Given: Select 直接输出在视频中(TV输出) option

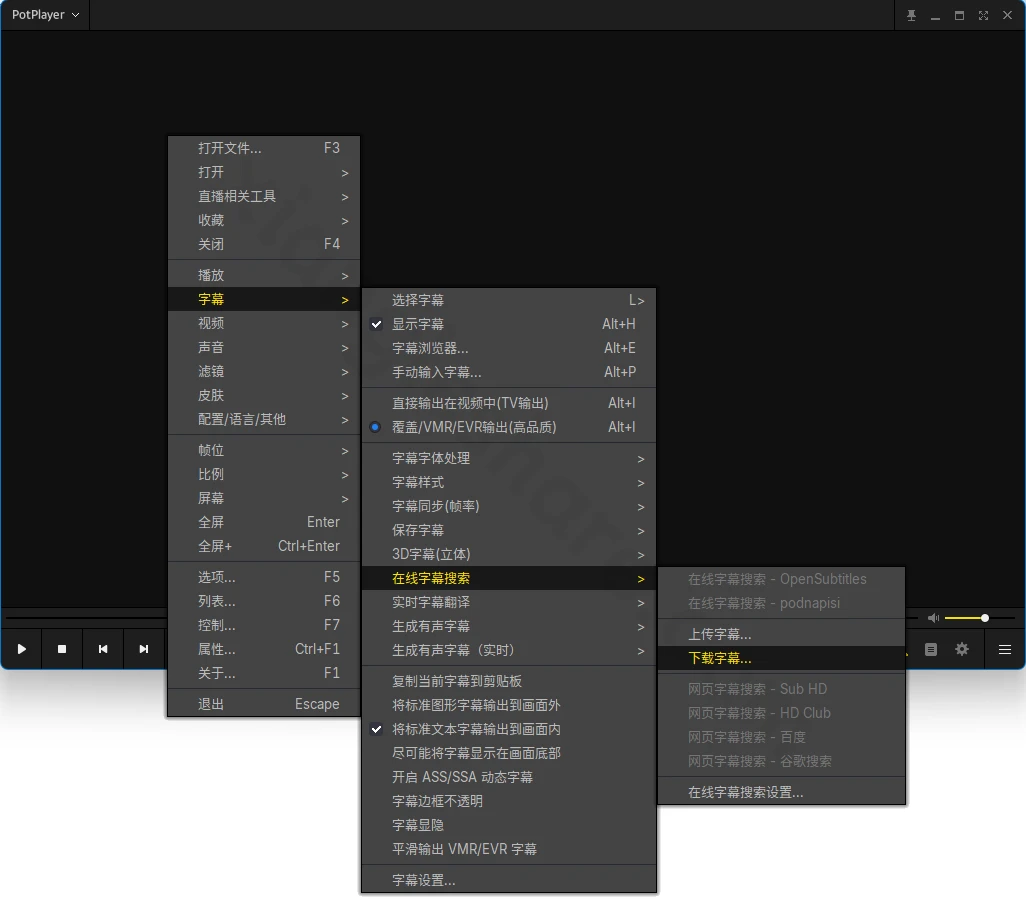Looking at the screenshot, I should 508,403.
